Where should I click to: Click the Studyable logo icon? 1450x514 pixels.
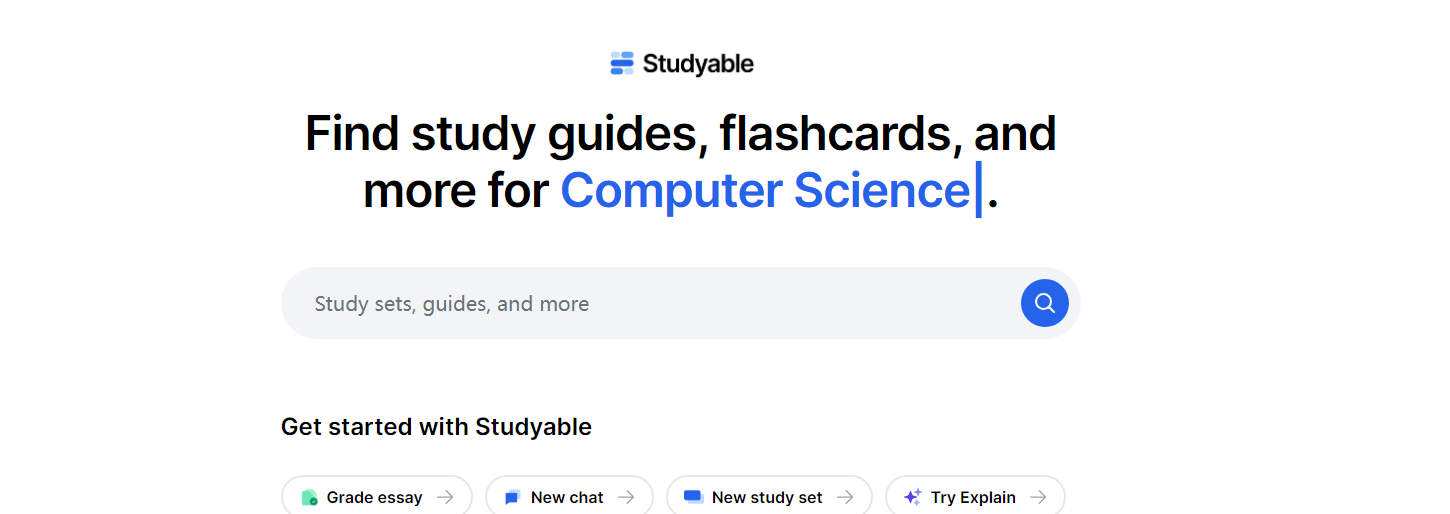622,64
